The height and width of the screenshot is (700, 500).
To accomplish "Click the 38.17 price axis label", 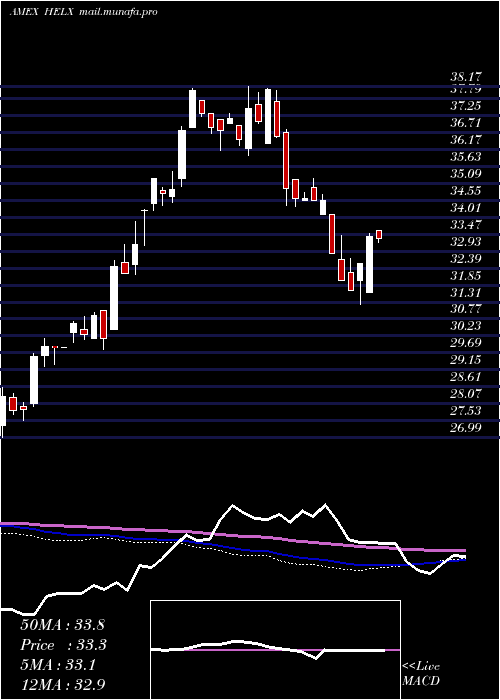I will point(466,78).
